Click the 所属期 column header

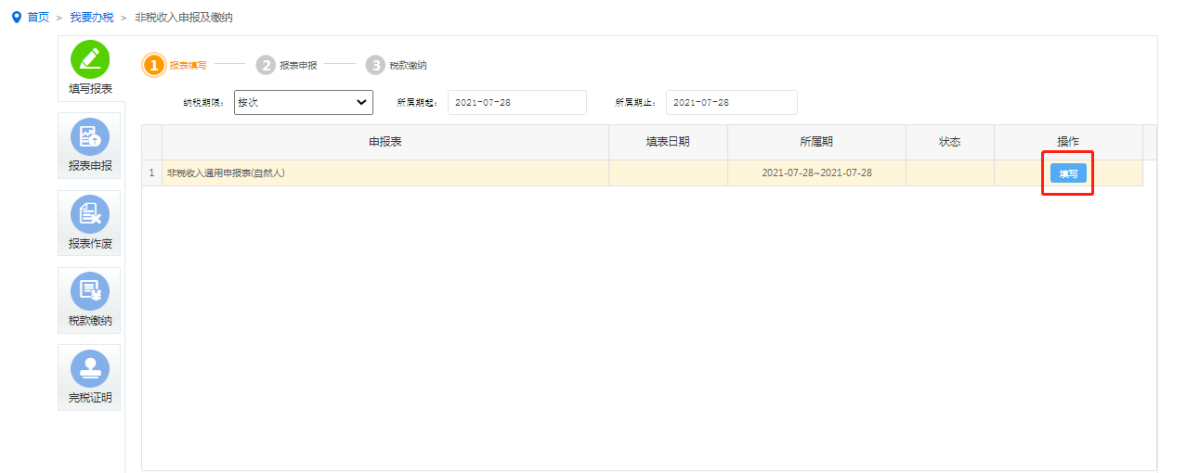(x=816, y=142)
